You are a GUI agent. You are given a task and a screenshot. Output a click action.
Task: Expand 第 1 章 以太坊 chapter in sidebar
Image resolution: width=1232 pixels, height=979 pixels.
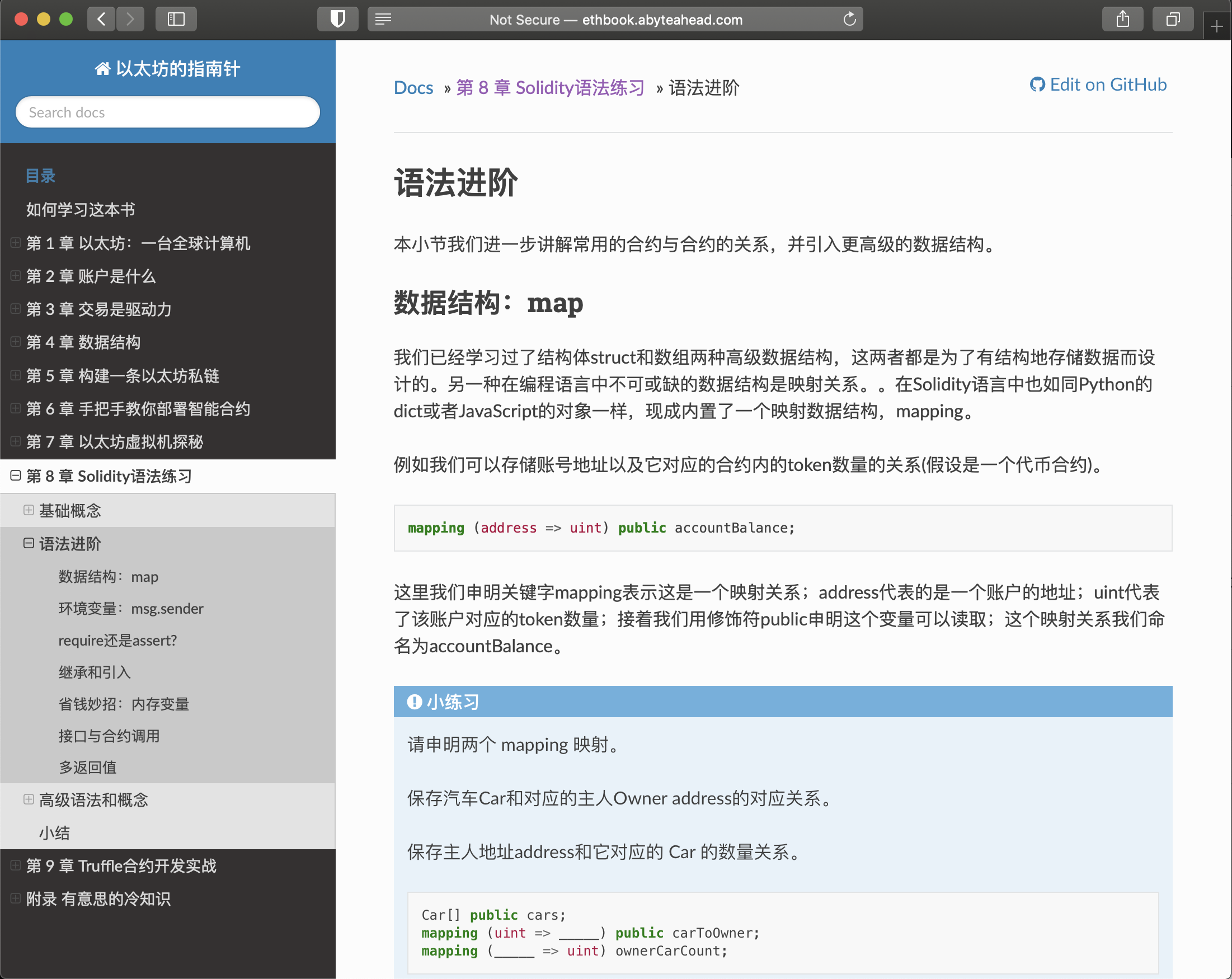[16, 243]
